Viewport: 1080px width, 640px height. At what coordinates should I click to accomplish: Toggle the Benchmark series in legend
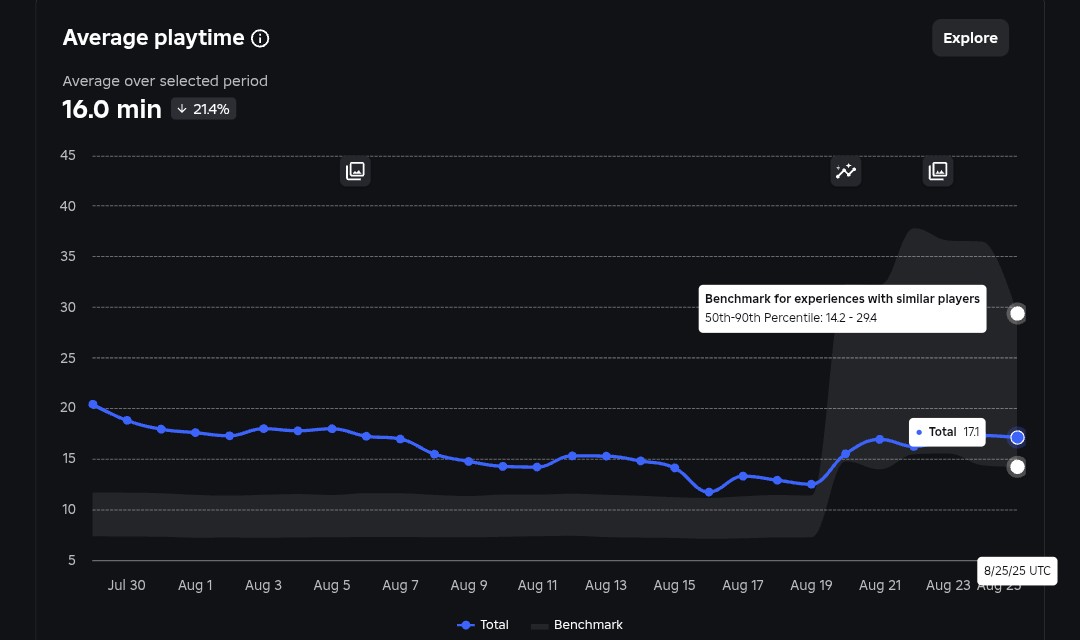577,625
